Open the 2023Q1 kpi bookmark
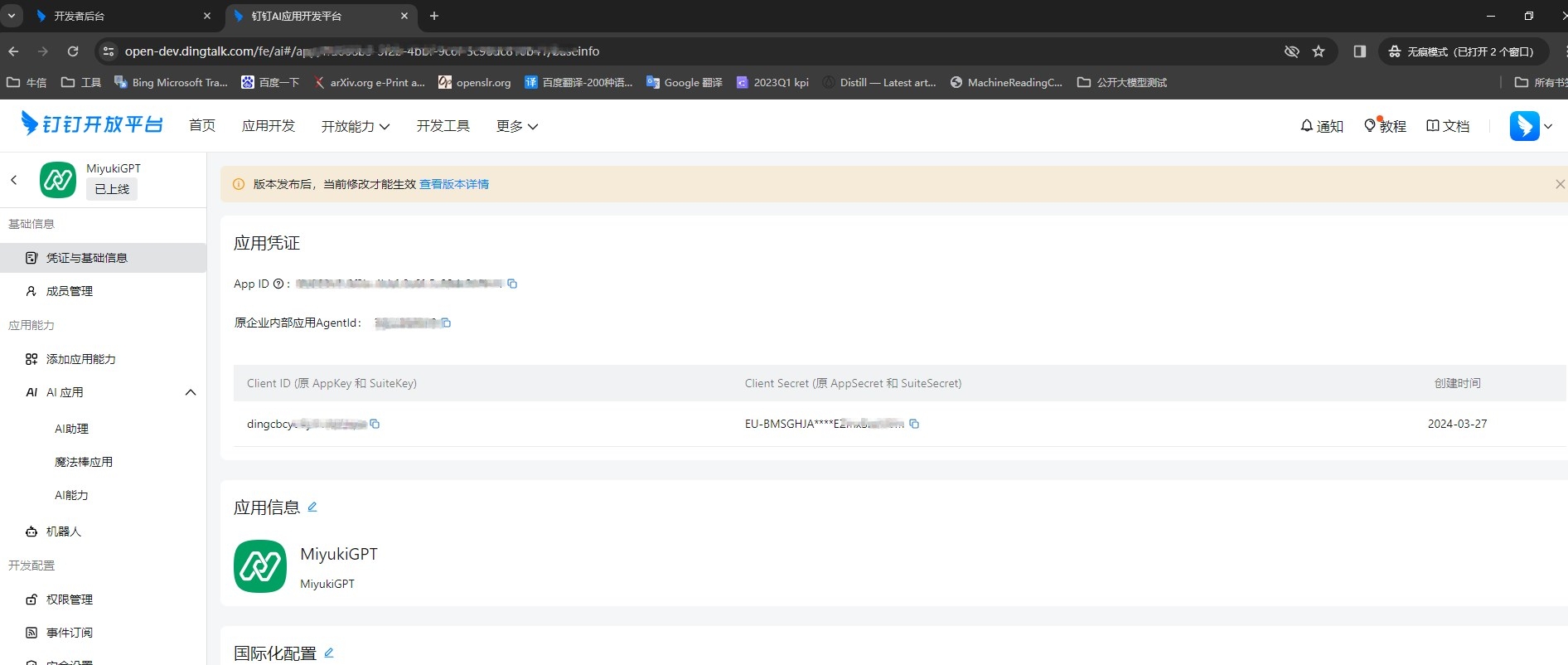This screenshot has height=665, width=1568. (772, 82)
